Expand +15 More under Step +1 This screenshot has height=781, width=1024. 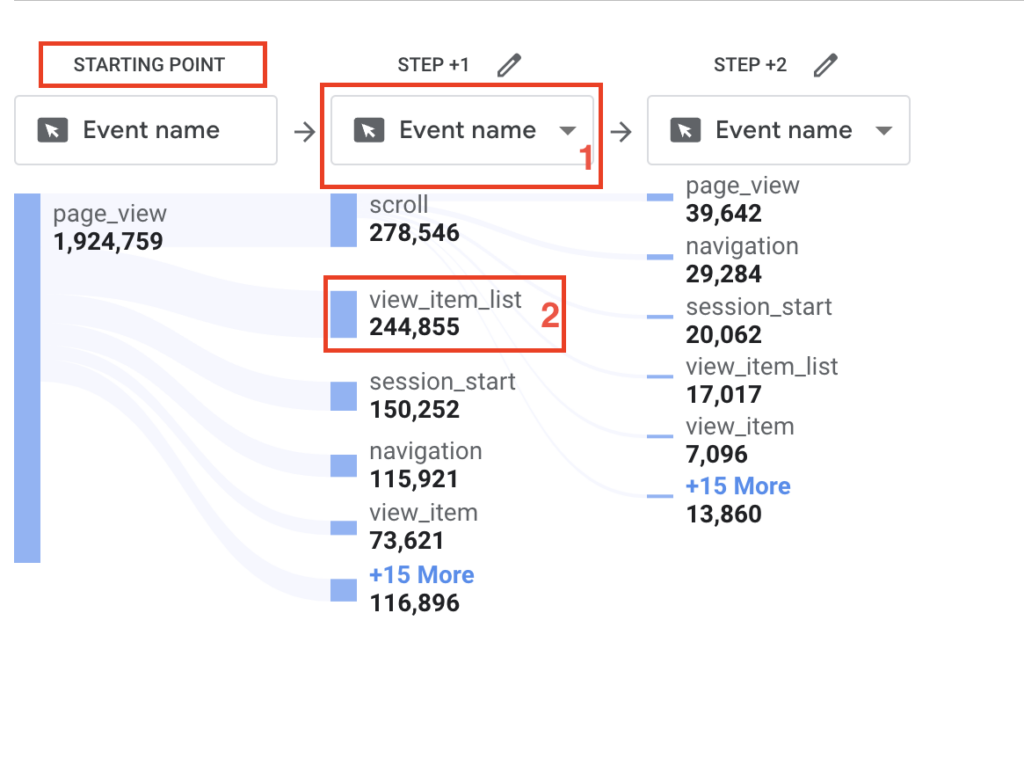tap(421, 575)
